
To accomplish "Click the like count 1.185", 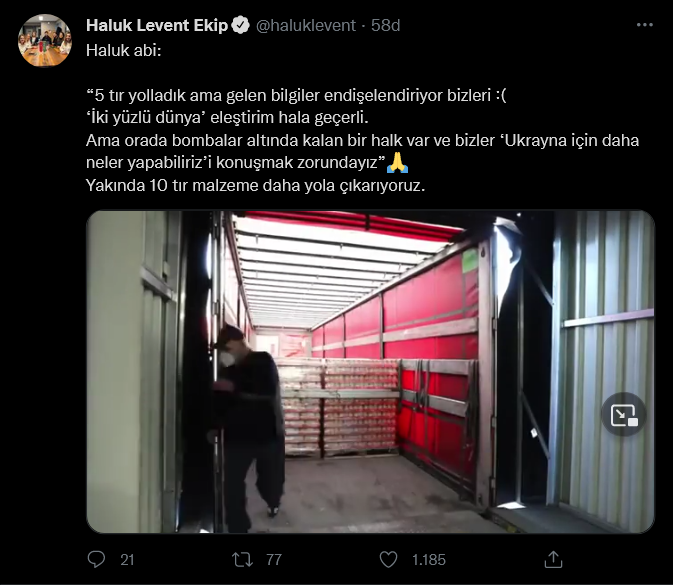I will click(x=428, y=560).
